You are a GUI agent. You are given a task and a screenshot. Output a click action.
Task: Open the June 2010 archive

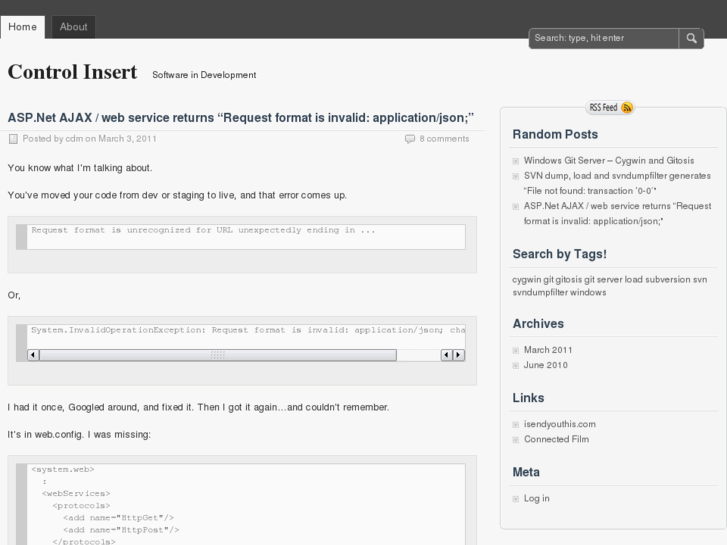coord(545,365)
